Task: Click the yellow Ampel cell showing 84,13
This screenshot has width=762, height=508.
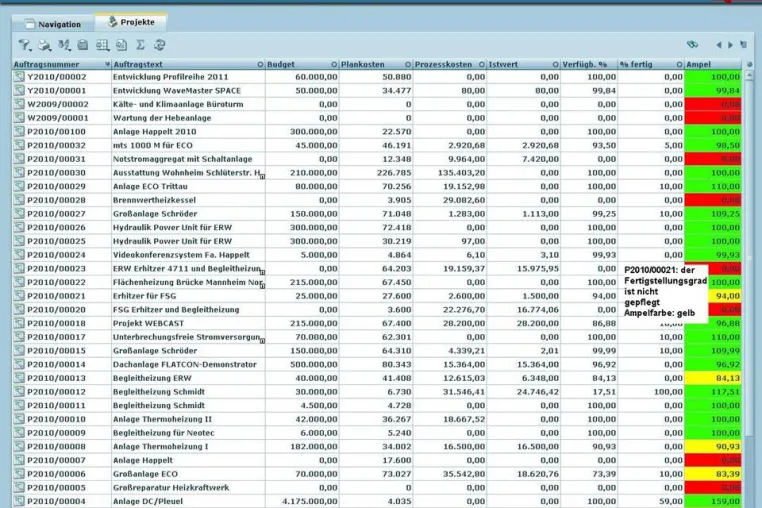Action: click(x=713, y=378)
